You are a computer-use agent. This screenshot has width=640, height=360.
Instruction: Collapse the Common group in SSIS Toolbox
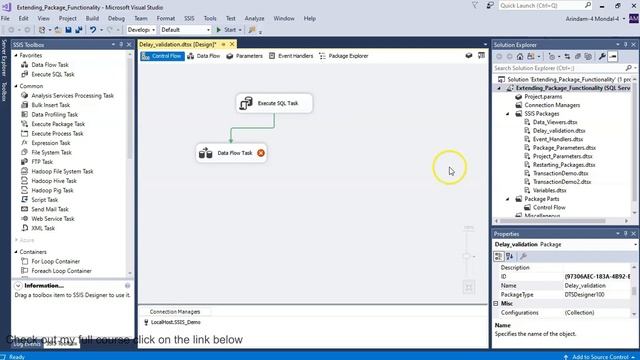click(x=16, y=86)
